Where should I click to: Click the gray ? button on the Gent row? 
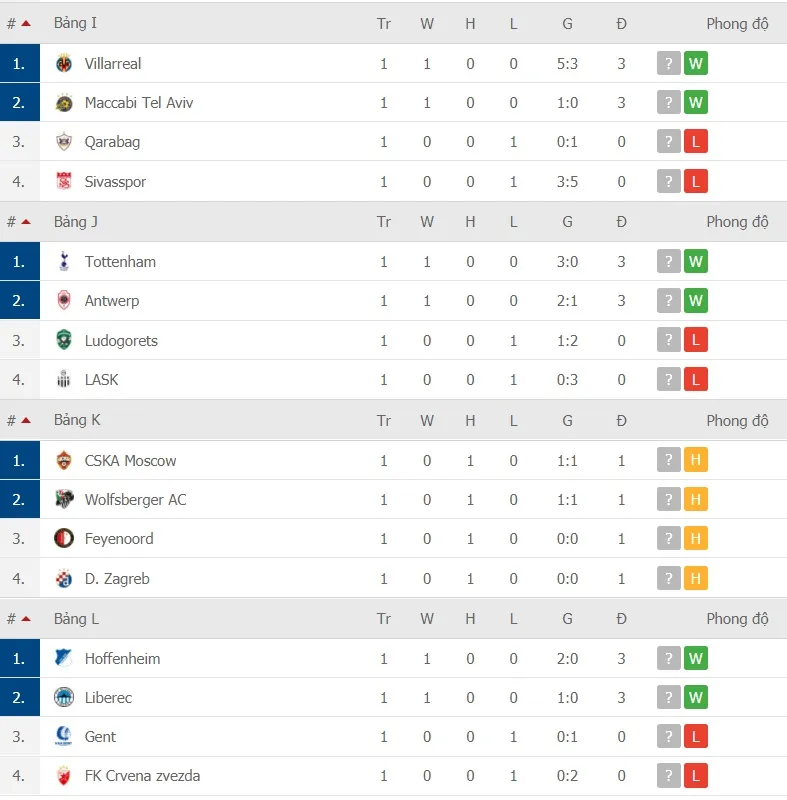(668, 736)
